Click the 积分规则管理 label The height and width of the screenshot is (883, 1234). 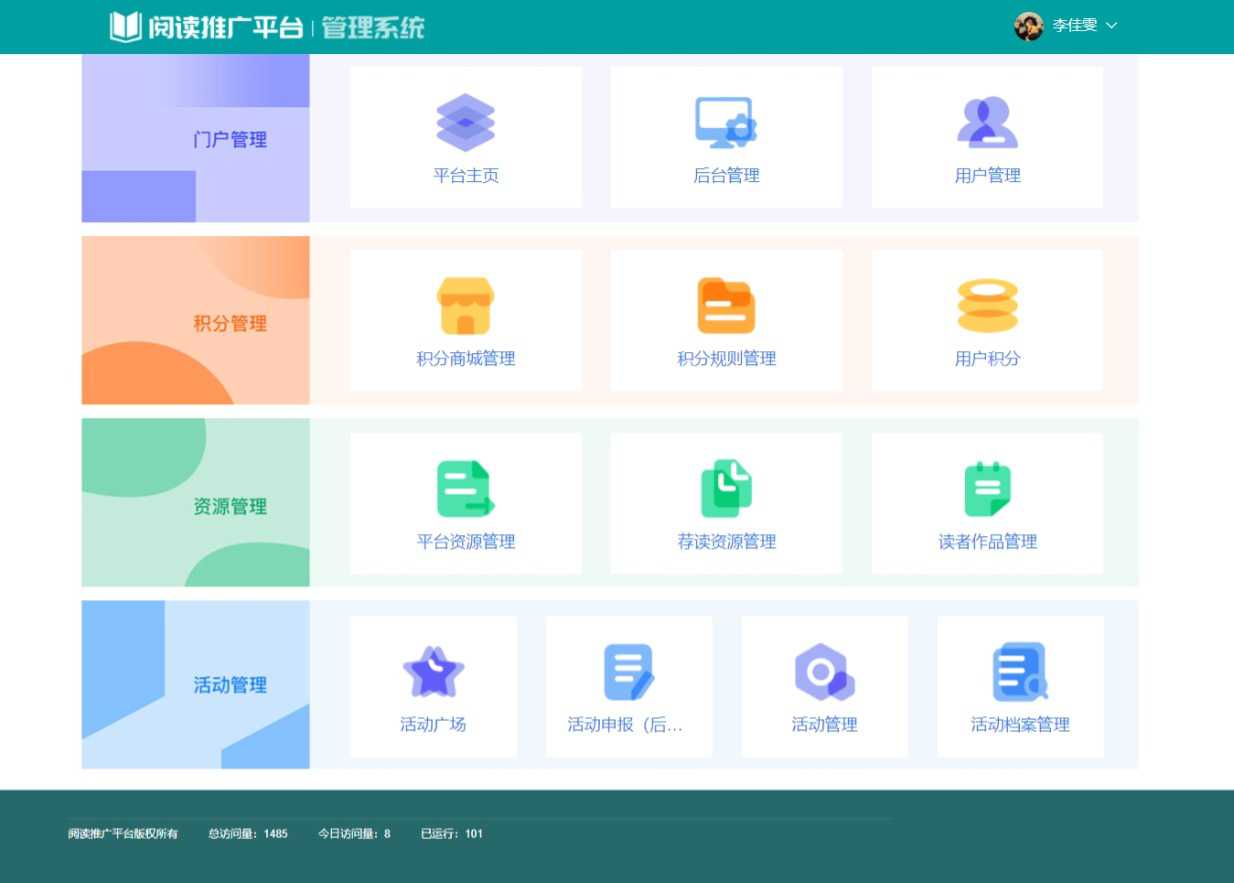tap(726, 359)
